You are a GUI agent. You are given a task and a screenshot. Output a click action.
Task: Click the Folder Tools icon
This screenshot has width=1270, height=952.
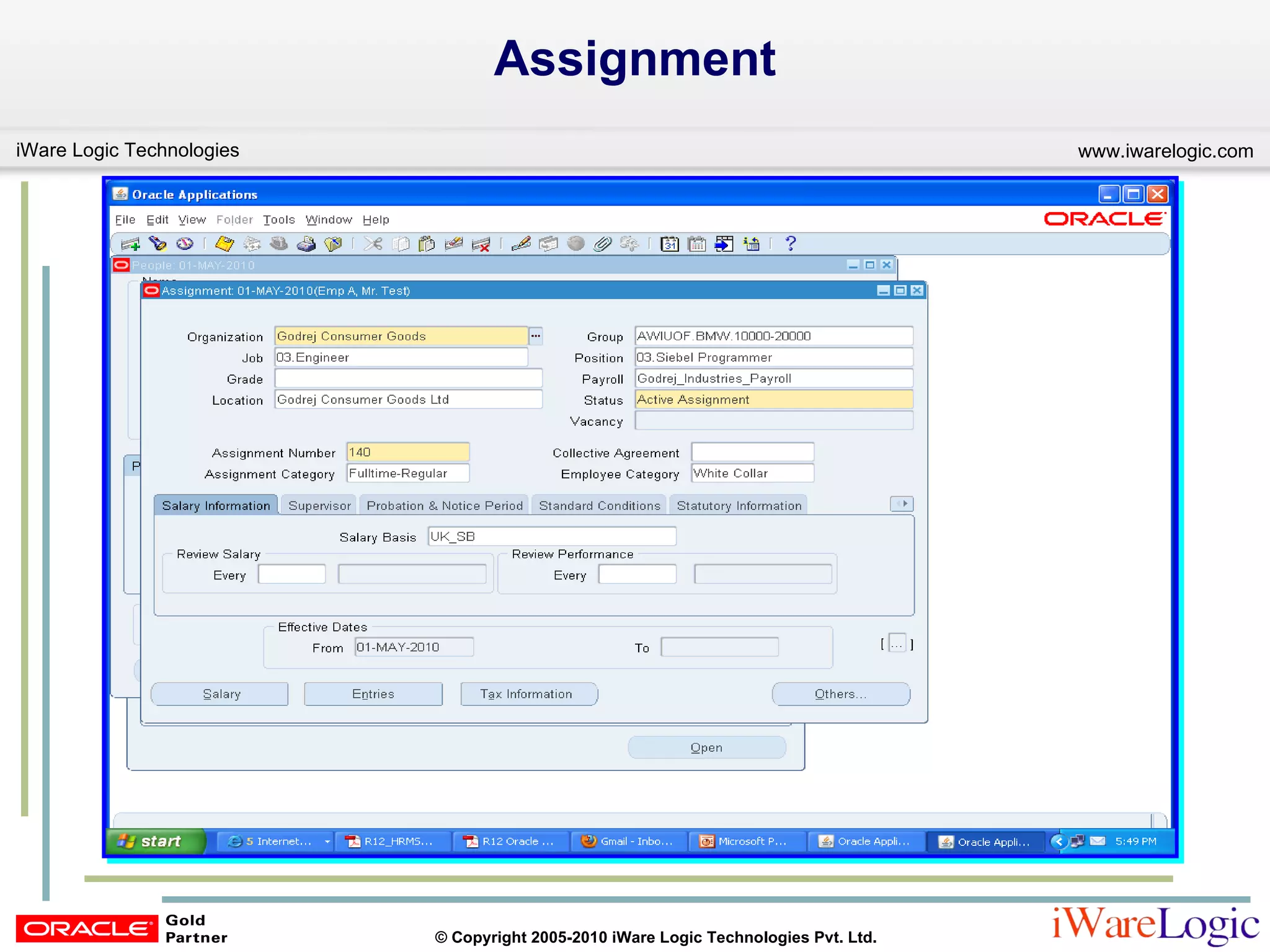(x=629, y=244)
